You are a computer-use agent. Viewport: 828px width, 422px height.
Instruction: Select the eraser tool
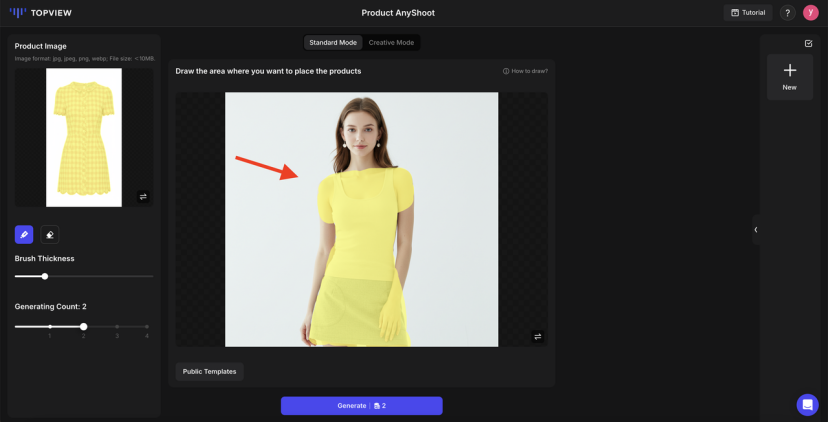pos(50,235)
